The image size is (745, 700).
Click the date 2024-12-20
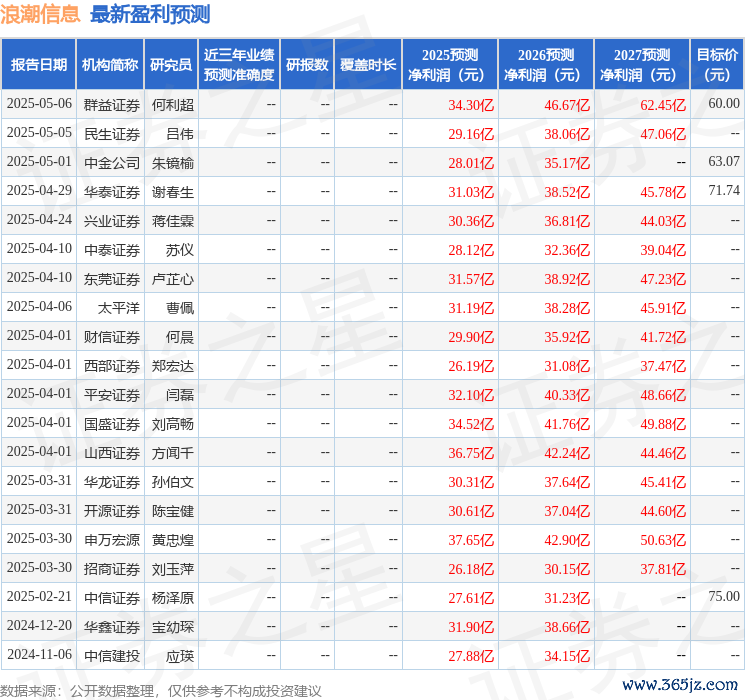tap(39, 625)
